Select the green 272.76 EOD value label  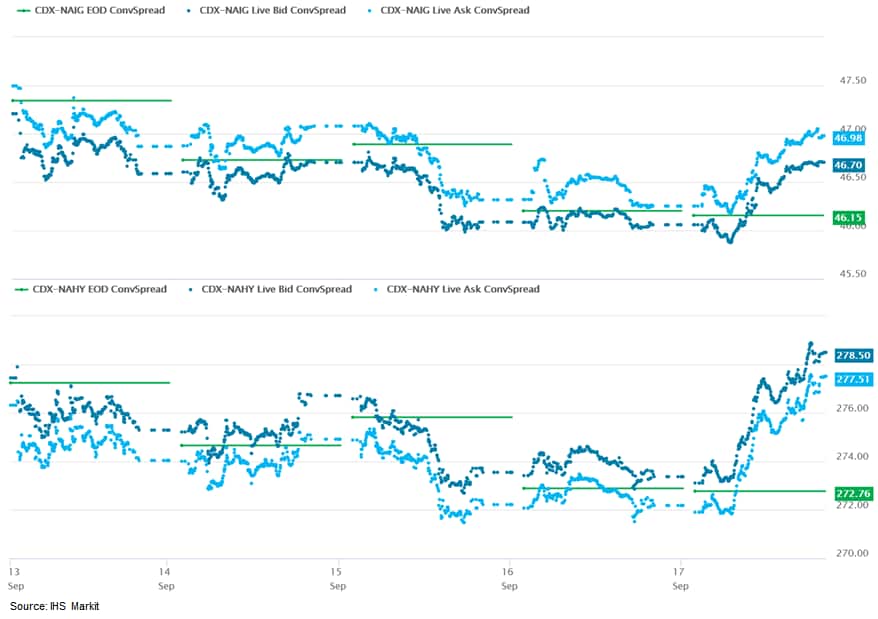[x=854, y=493]
